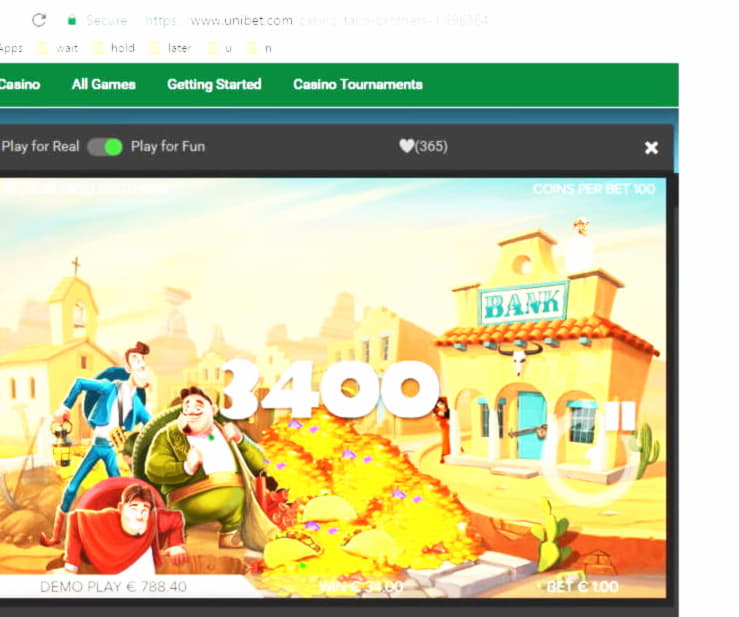The image size is (739, 617).
Task: Open the Getting Started page
Action: pos(214,84)
